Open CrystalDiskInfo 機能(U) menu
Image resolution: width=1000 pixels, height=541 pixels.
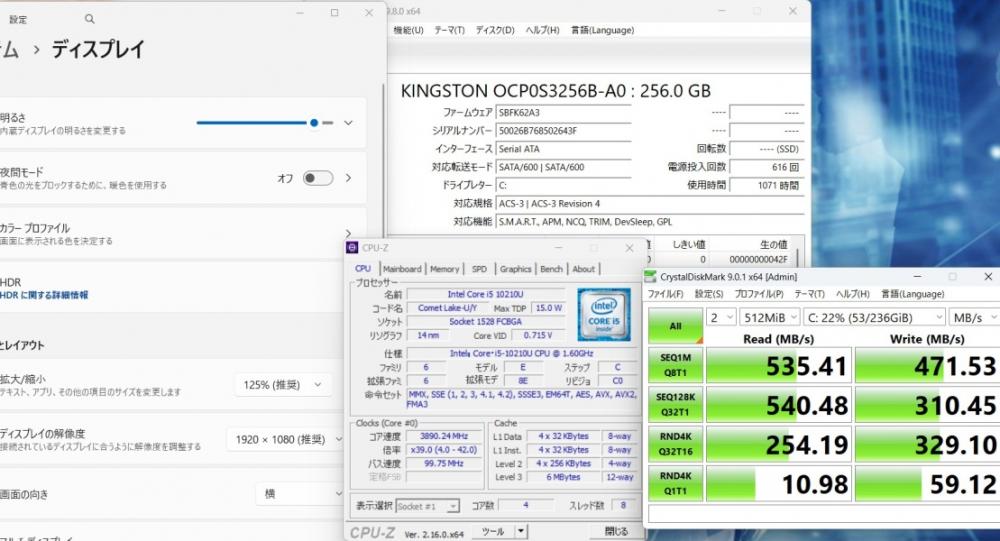pyautogui.click(x=409, y=30)
